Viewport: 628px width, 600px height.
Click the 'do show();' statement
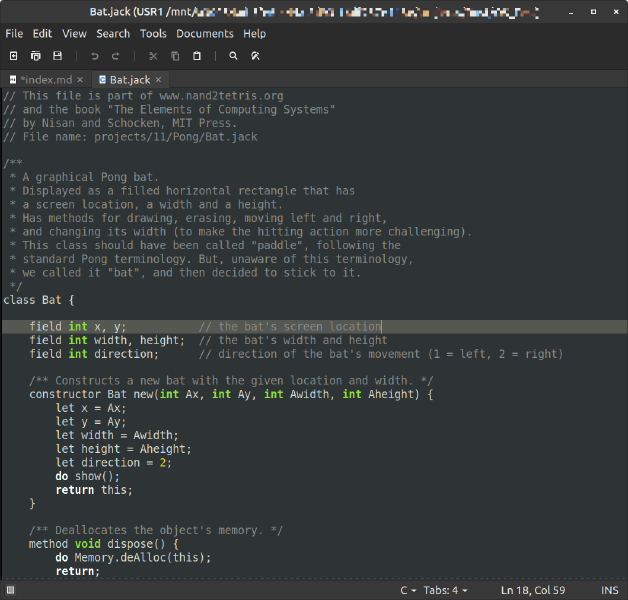(x=87, y=476)
